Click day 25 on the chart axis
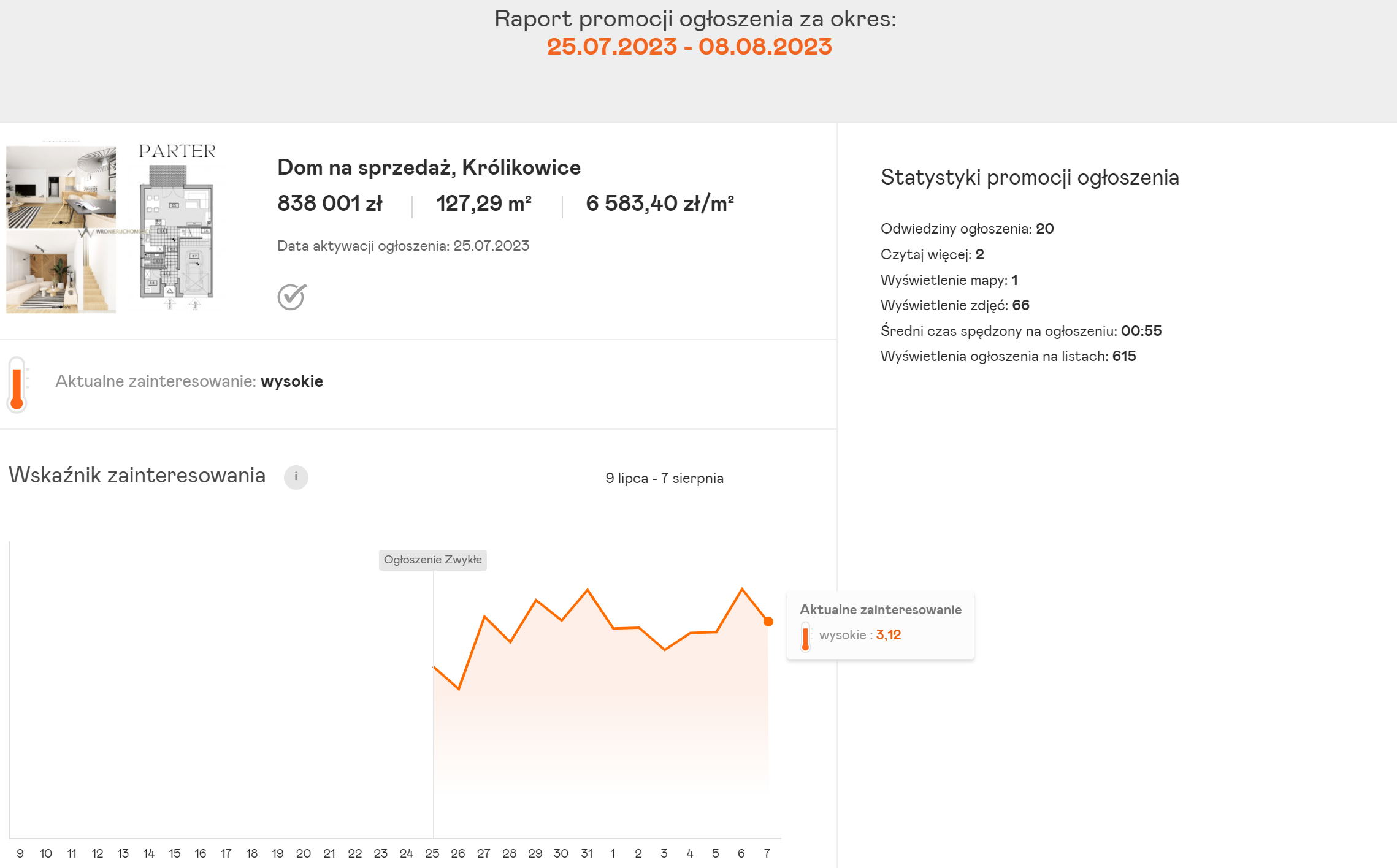1397x868 pixels. (432, 853)
